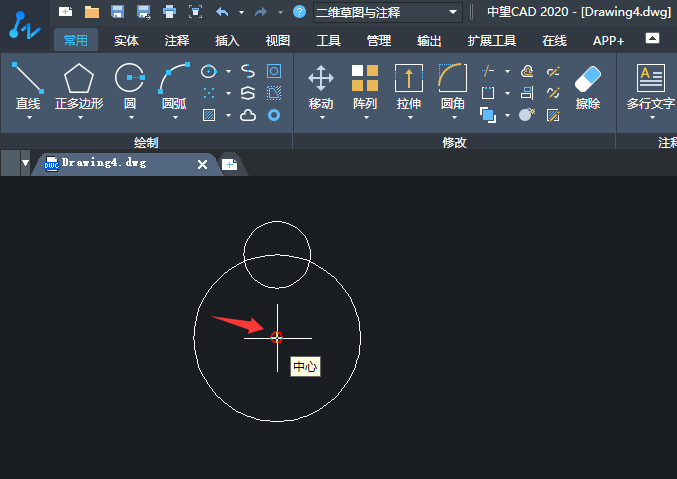The height and width of the screenshot is (479, 677).
Task: Save the drawing with the save icon
Action: click(x=117, y=12)
